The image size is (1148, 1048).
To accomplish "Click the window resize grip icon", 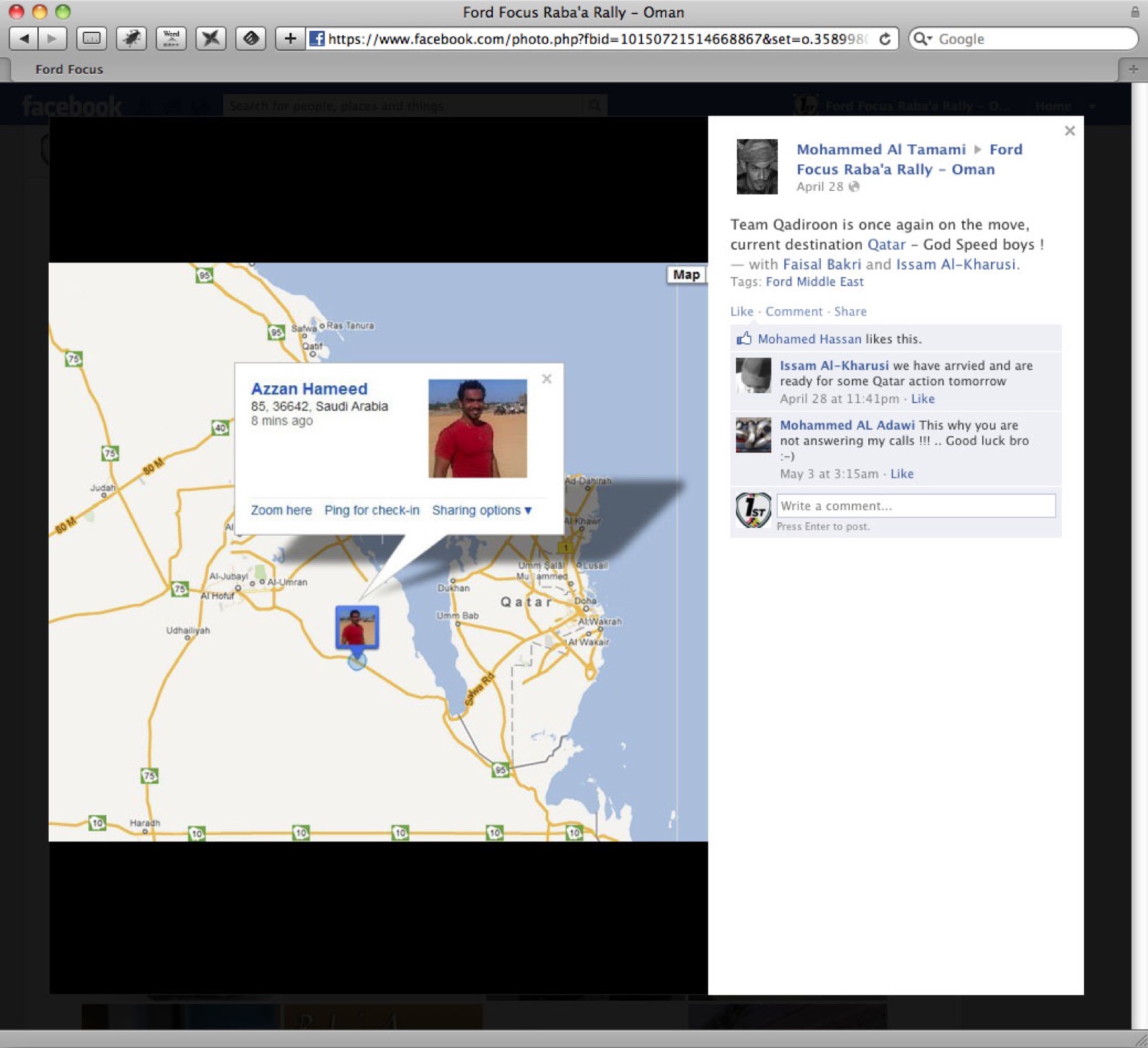I will 1139,1039.
